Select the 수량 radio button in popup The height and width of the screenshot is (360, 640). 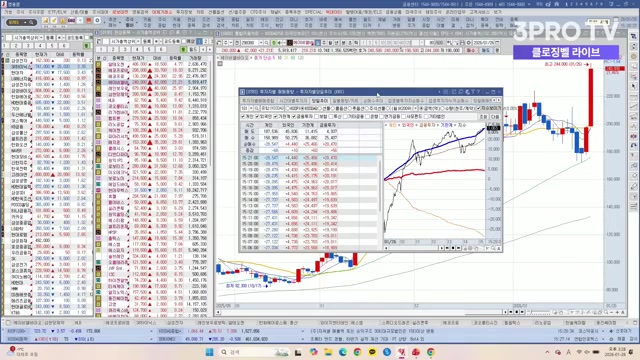pyautogui.click(x=443, y=109)
